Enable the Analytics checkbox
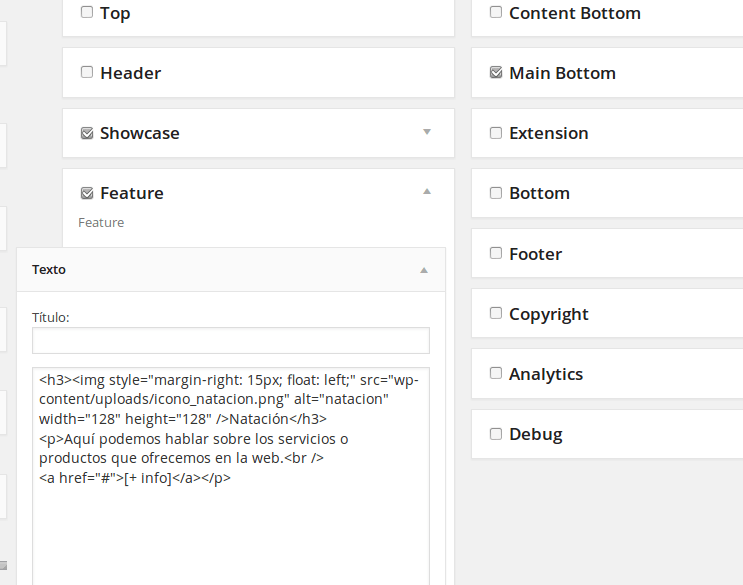The image size is (743, 585). tap(496, 373)
